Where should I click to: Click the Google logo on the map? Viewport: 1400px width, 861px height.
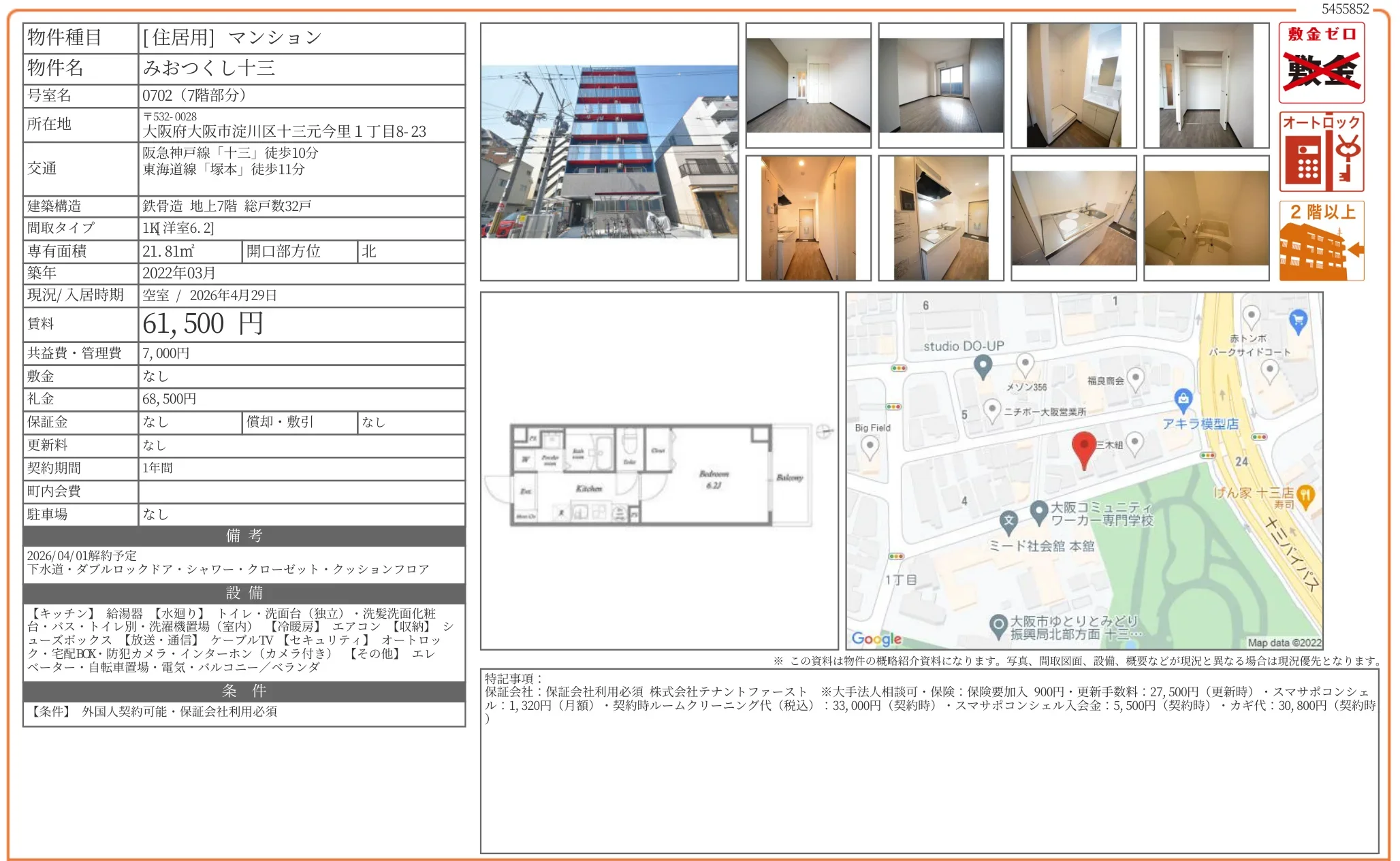876,638
